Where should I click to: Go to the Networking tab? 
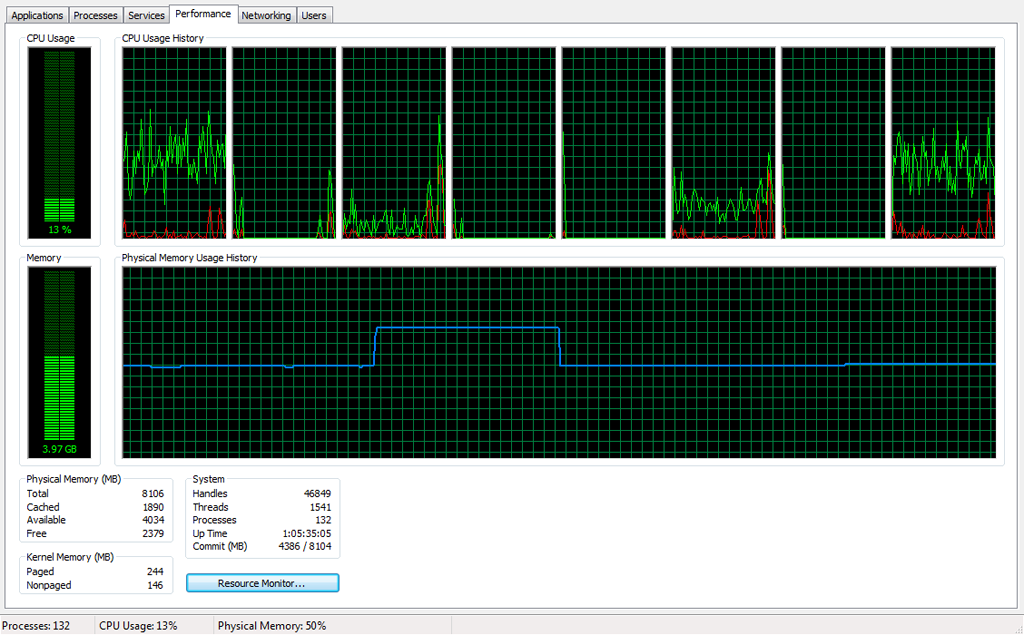[266, 15]
